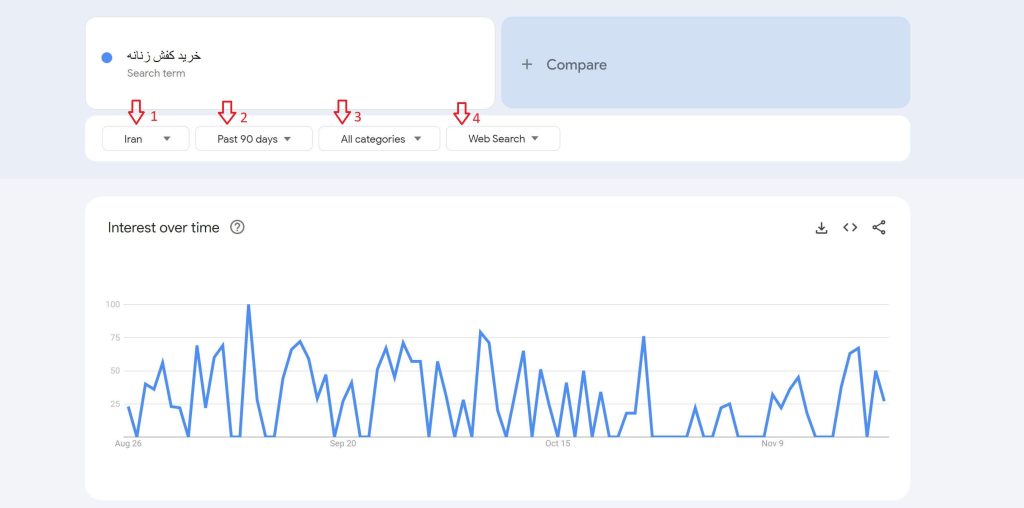This screenshot has width=1024, height=508.
Task: Click the Oct 15 date label
Action: click(x=558, y=443)
